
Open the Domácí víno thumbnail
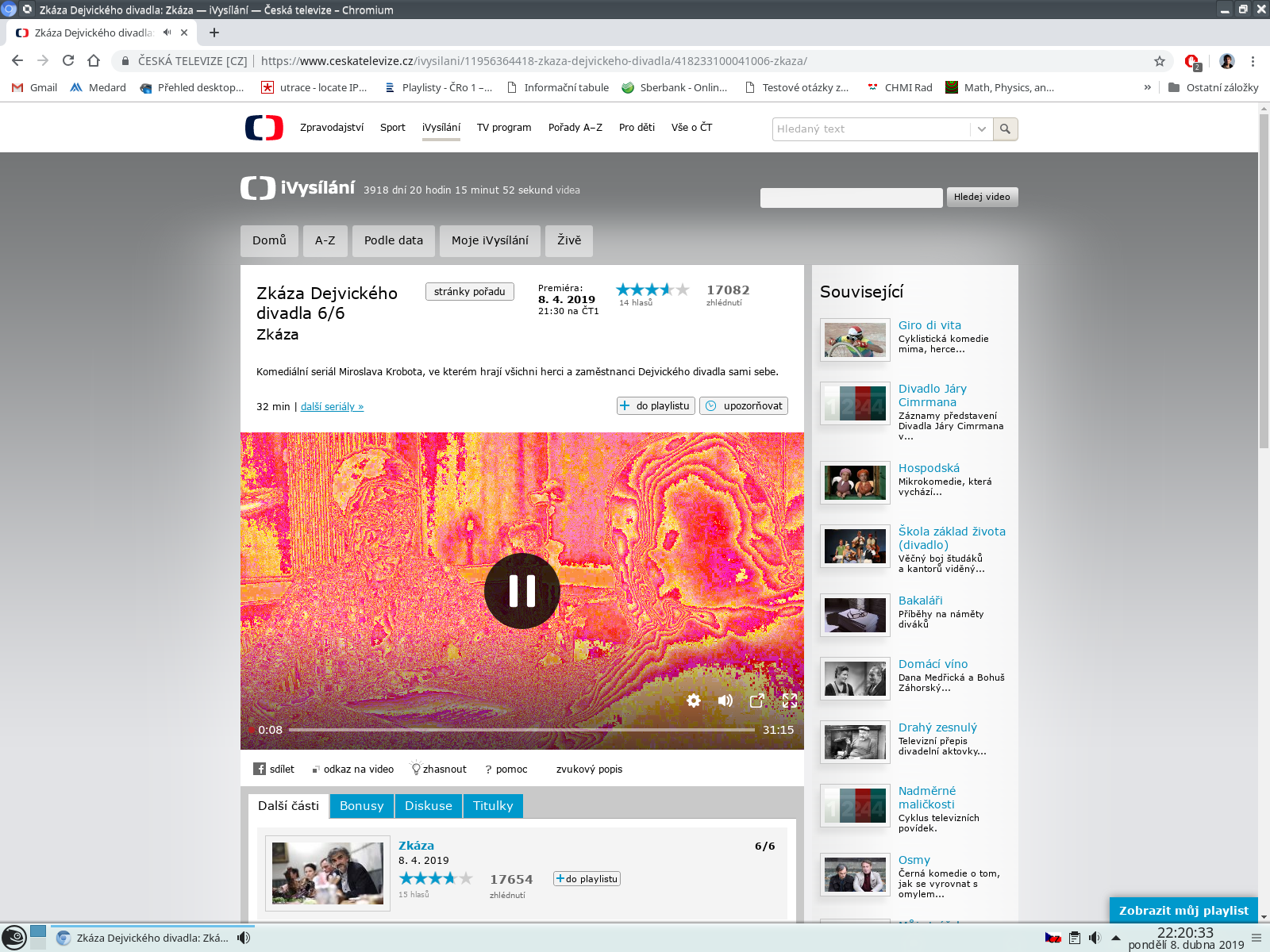point(855,678)
